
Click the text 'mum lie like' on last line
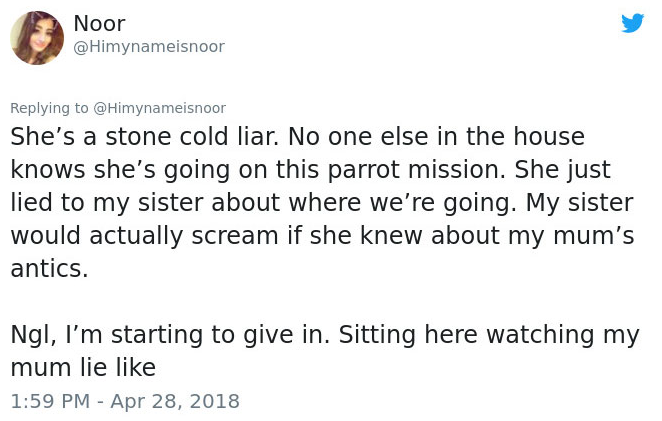[83, 367]
